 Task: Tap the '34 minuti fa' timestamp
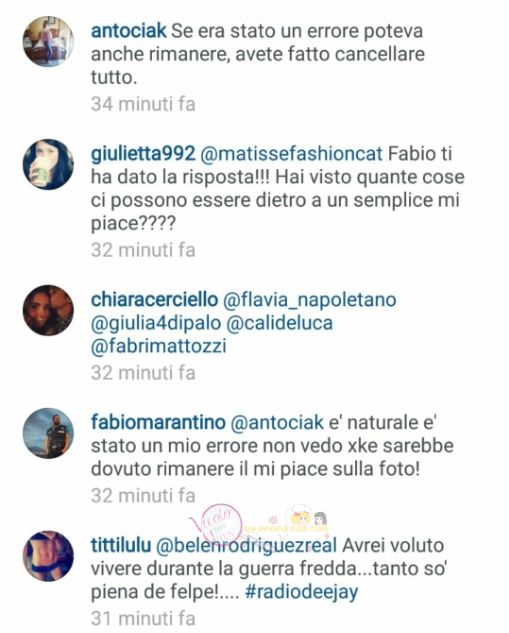click(143, 104)
